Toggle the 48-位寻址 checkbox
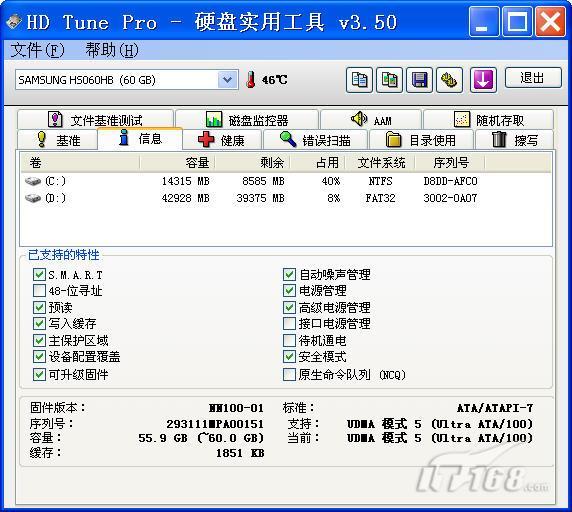Viewport: 572px width, 512px height. pyautogui.click(x=39, y=291)
